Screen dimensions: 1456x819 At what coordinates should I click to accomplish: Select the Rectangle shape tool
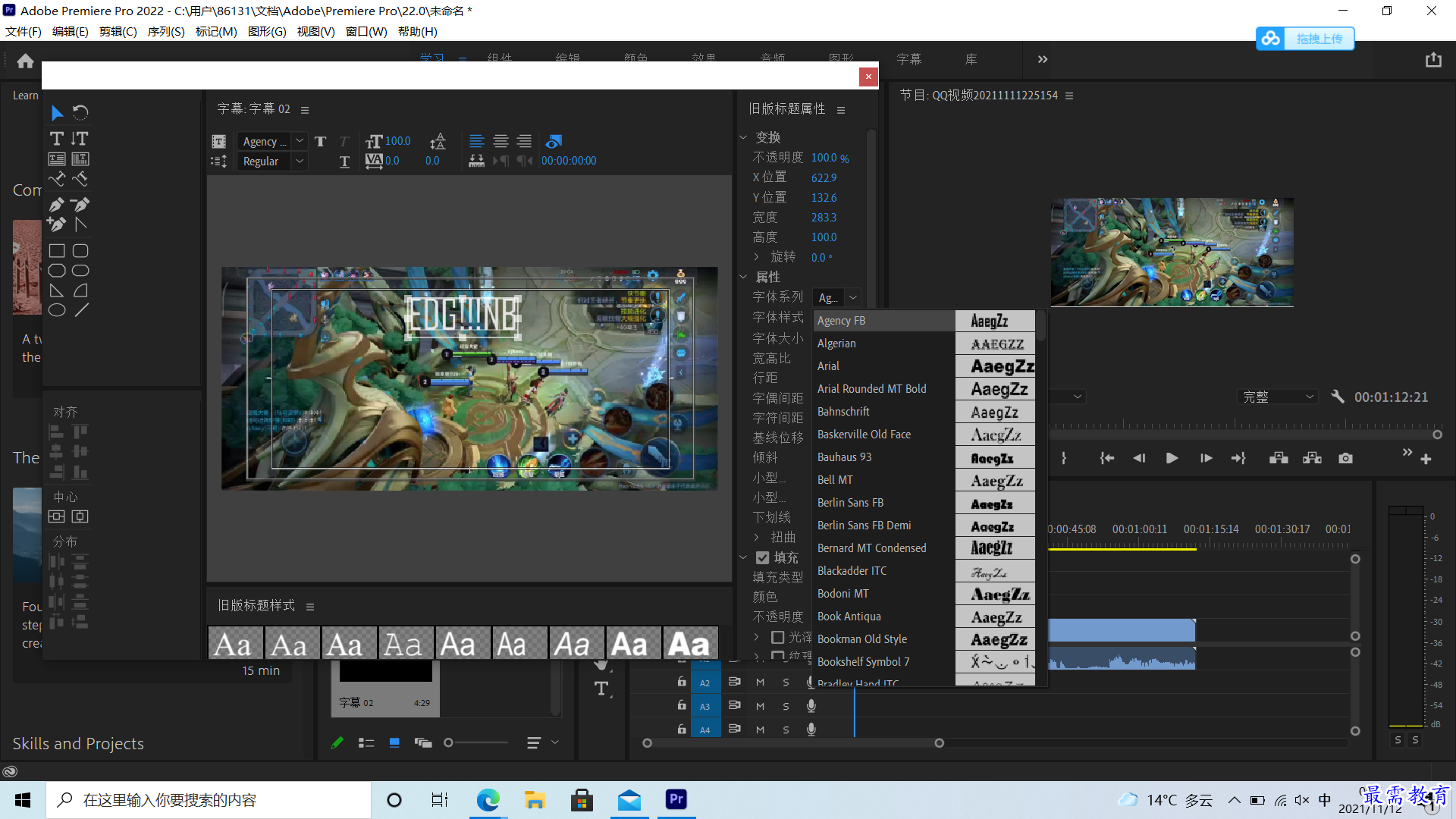coord(57,251)
